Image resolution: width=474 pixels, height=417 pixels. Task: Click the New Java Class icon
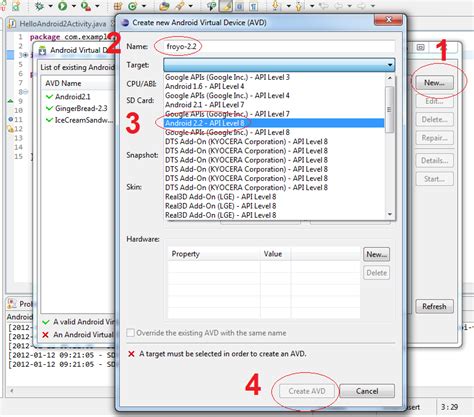(132, 6)
